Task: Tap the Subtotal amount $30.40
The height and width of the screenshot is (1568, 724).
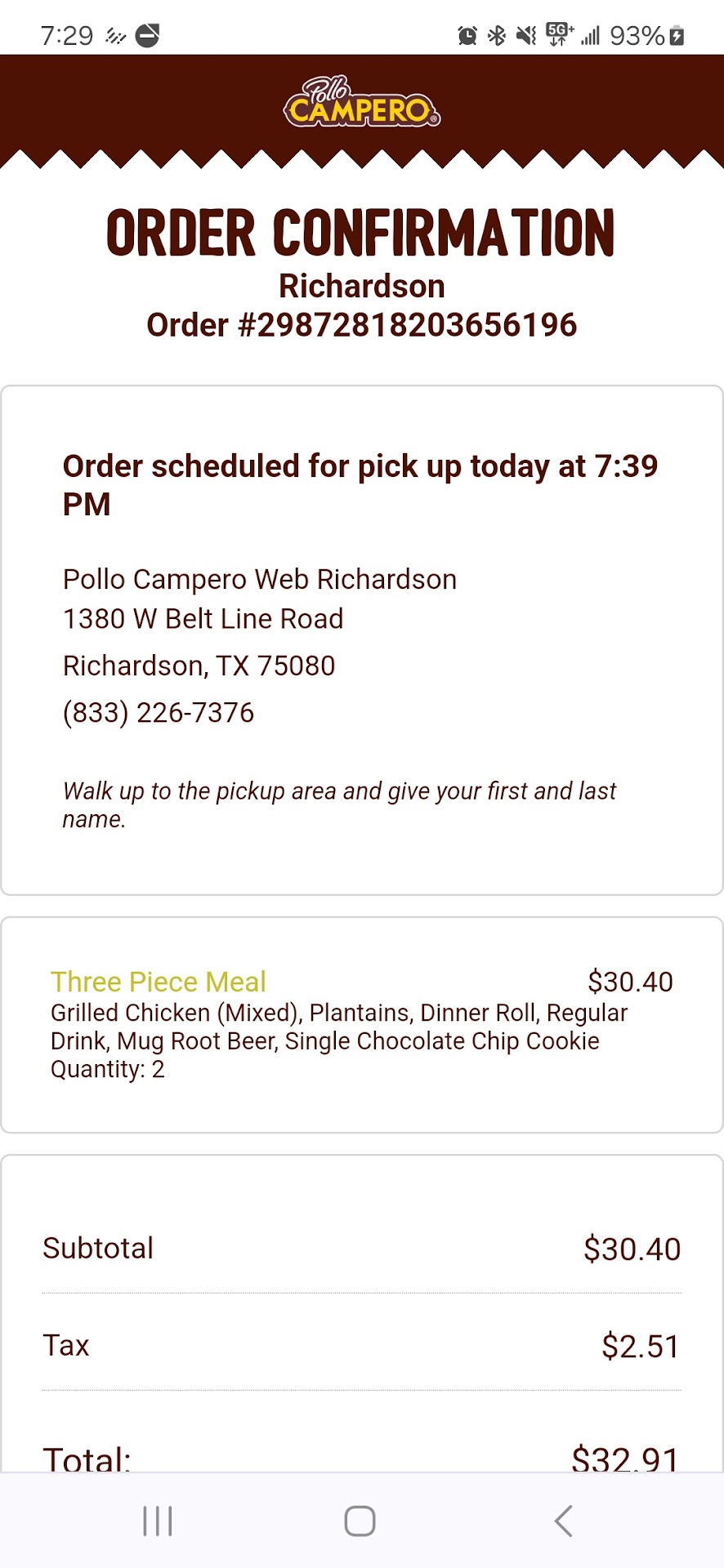Action: pyautogui.click(x=632, y=1249)
